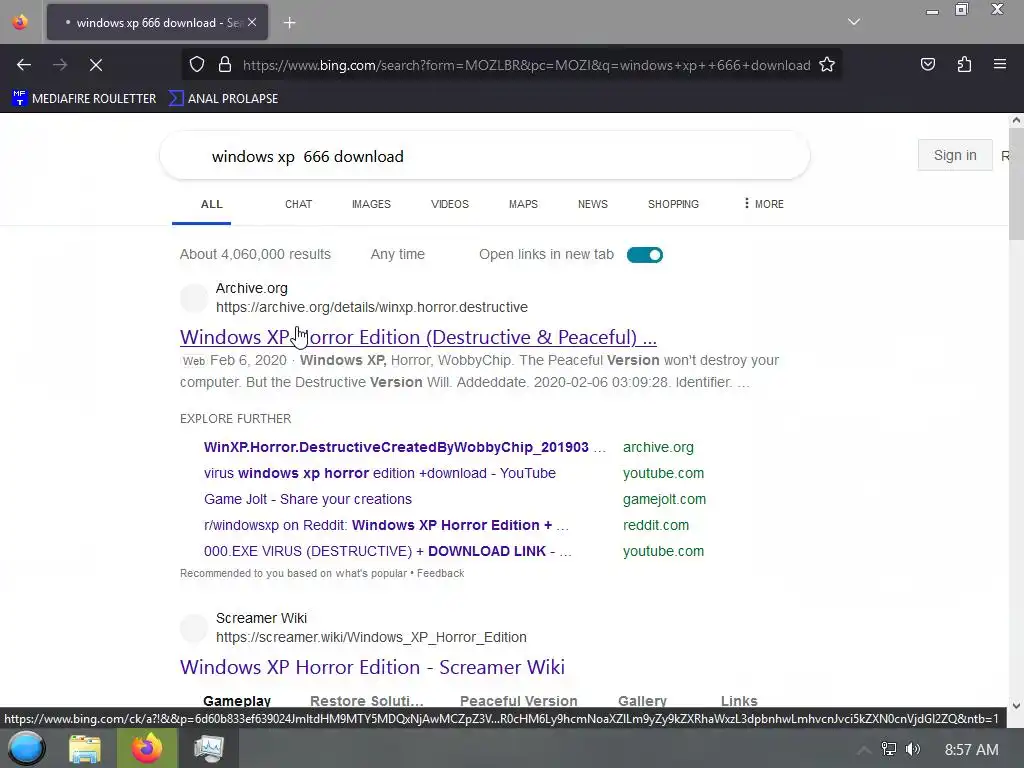Click the screamer.wiki URL text
The image size is (1024, 768).
(371, 637)
